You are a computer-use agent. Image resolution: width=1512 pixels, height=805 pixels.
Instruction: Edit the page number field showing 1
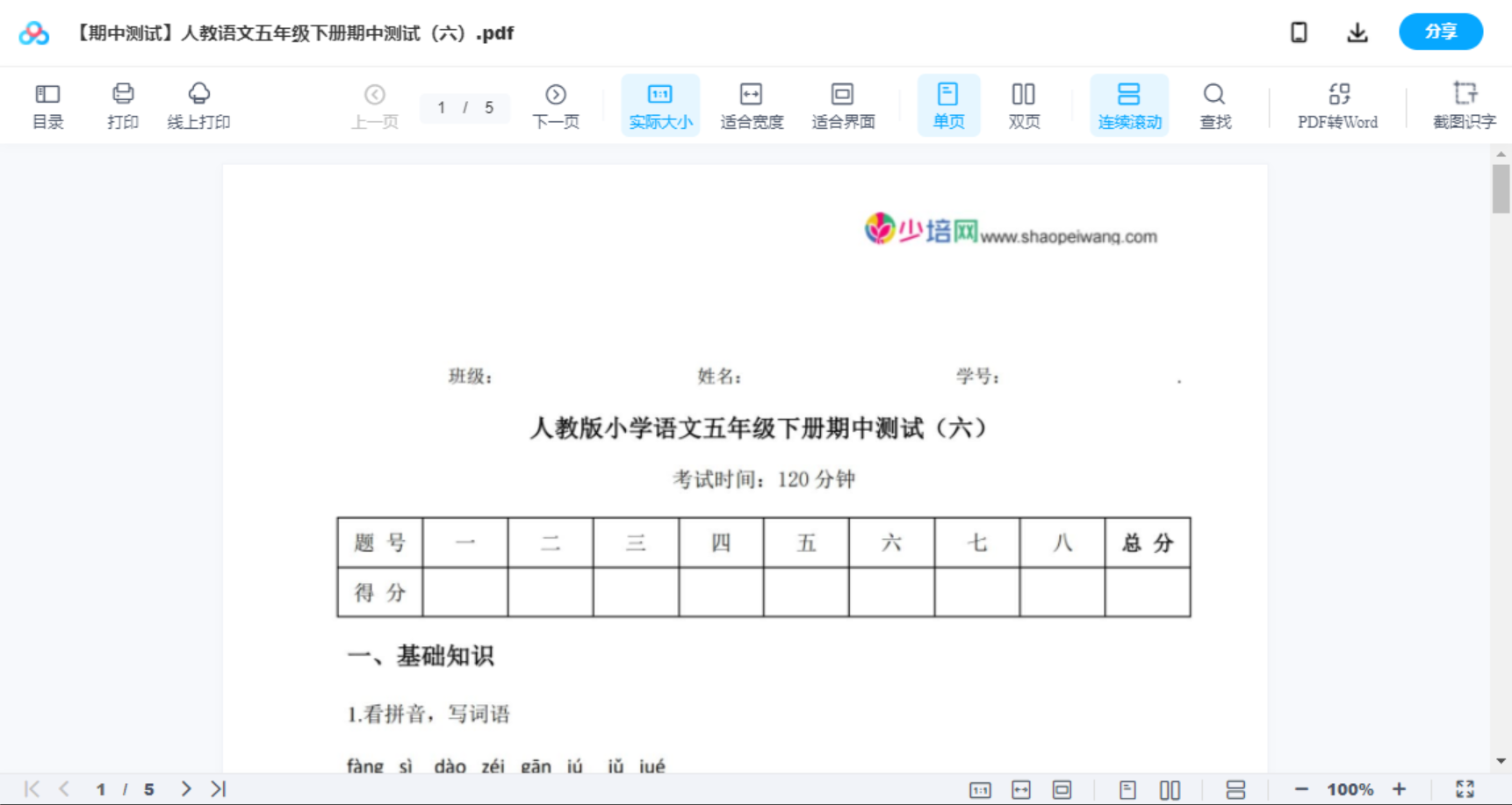[442, 108]
